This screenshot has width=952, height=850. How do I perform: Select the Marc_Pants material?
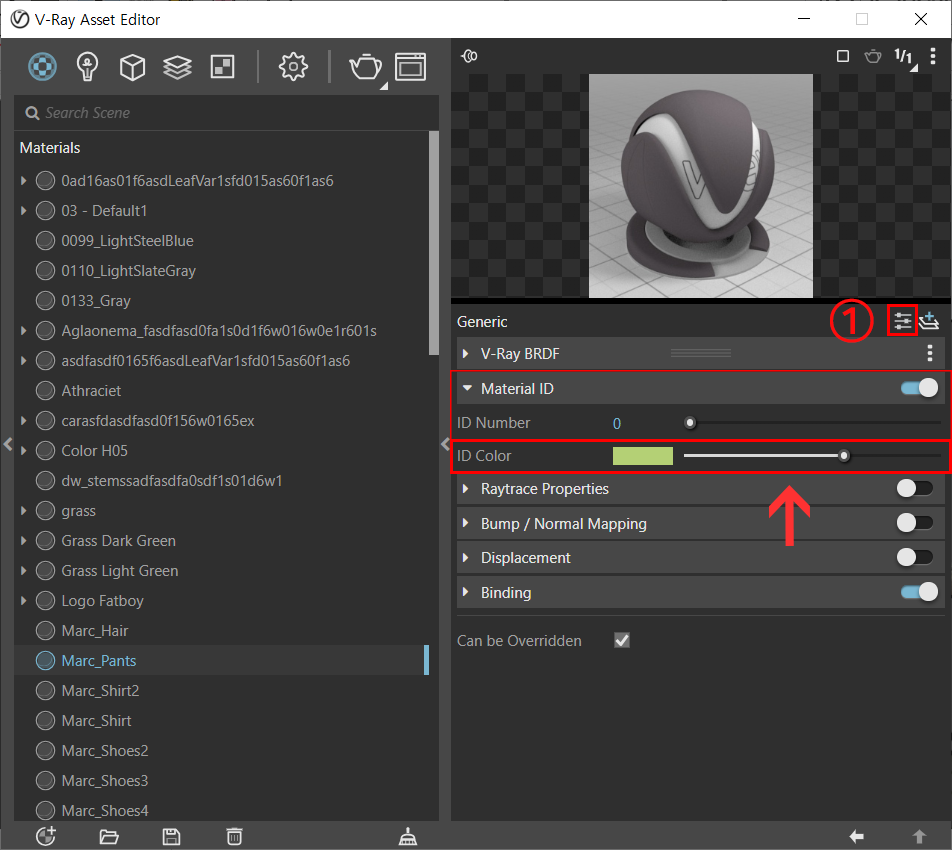pos(221,661)
